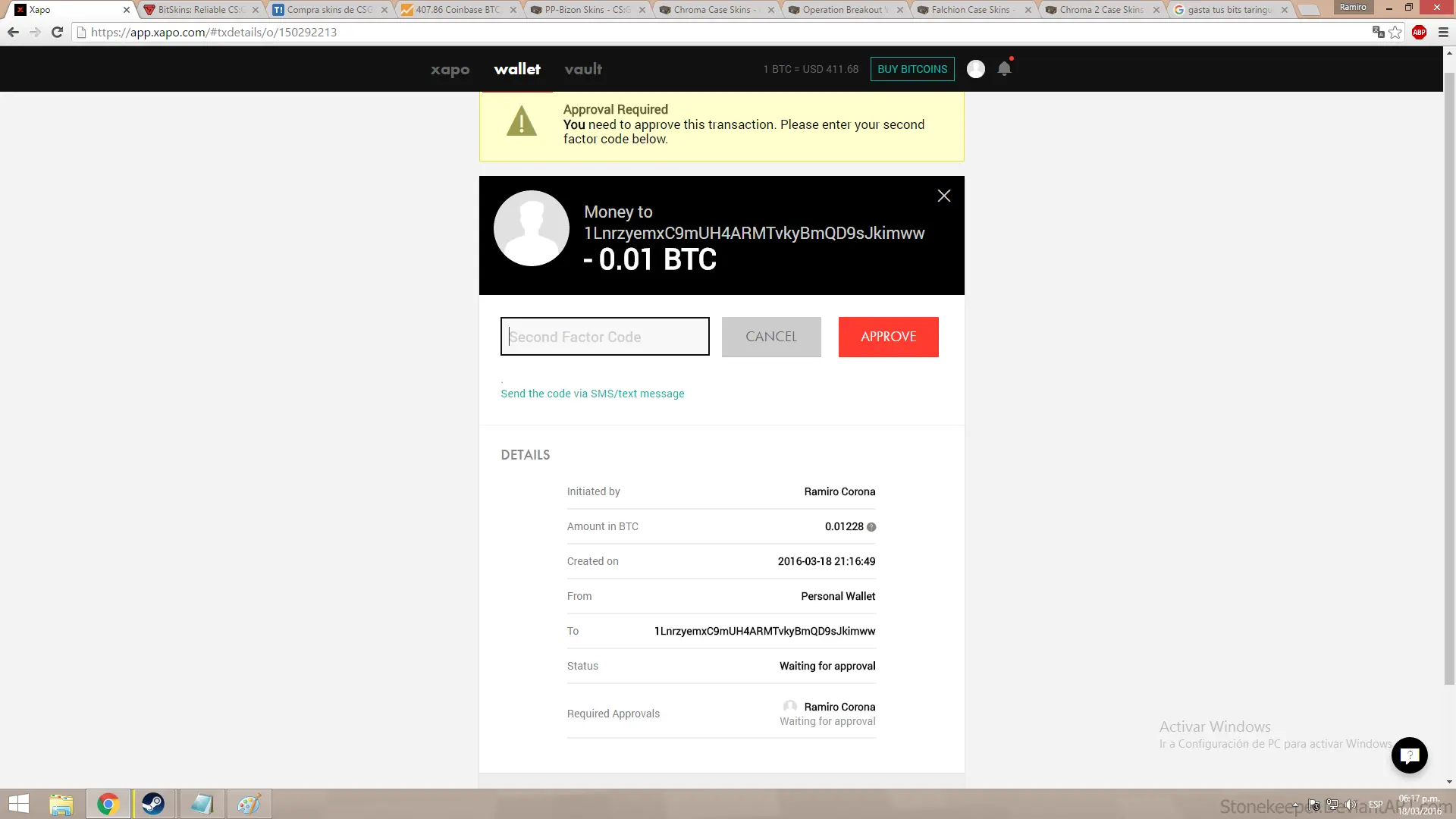
Task: Switch to Compra skins de CSG tab
Action: click(329, 10)
